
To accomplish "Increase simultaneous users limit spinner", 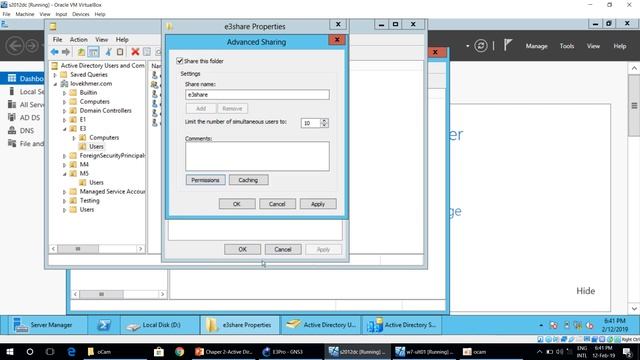I will point(324,120).
